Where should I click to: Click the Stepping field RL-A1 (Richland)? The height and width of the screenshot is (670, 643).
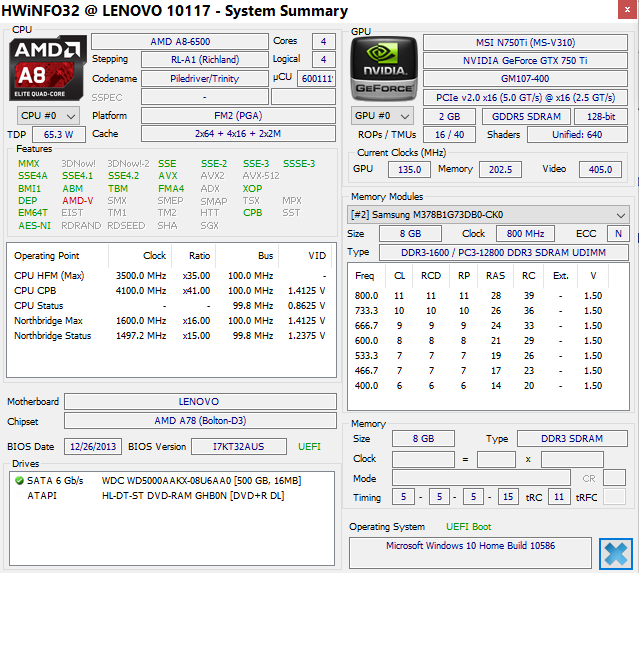click(x=205, y=59)
